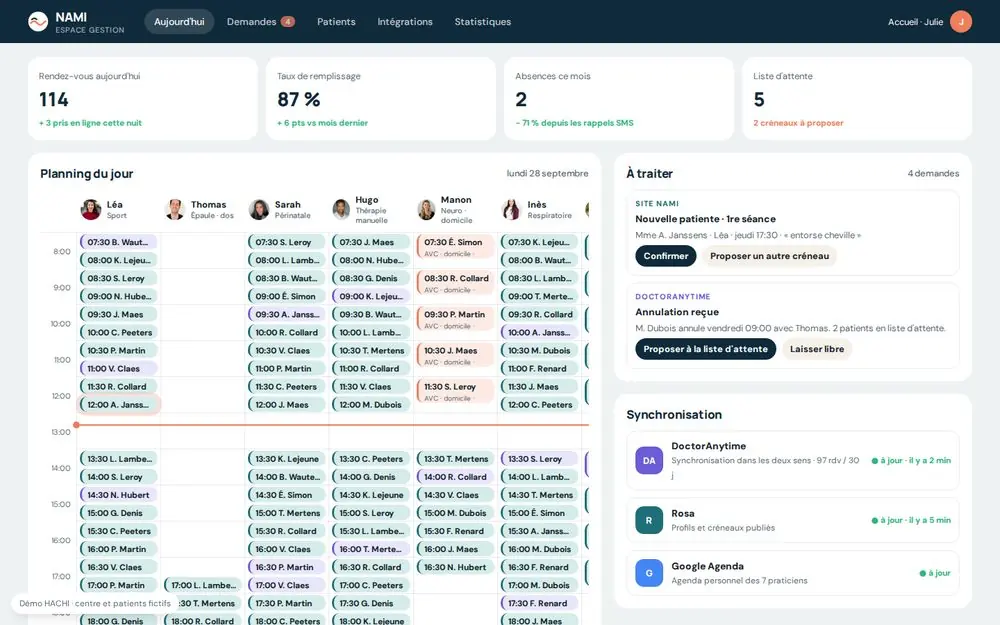The width and height of the screenshot is (1000, 625).
Task: Open Julie's orange profile avatar
Action: click(x=960, y=22)
